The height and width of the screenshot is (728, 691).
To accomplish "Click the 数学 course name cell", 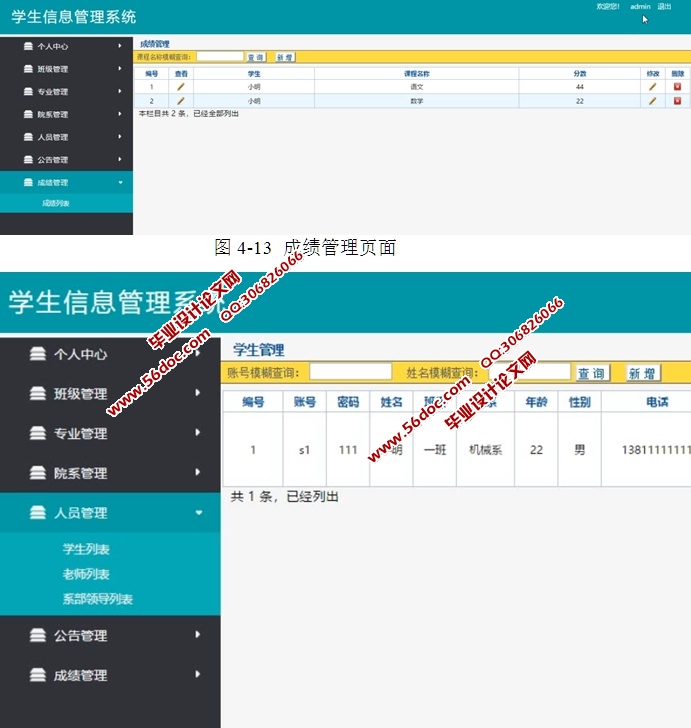I will [x=417, y=101].
